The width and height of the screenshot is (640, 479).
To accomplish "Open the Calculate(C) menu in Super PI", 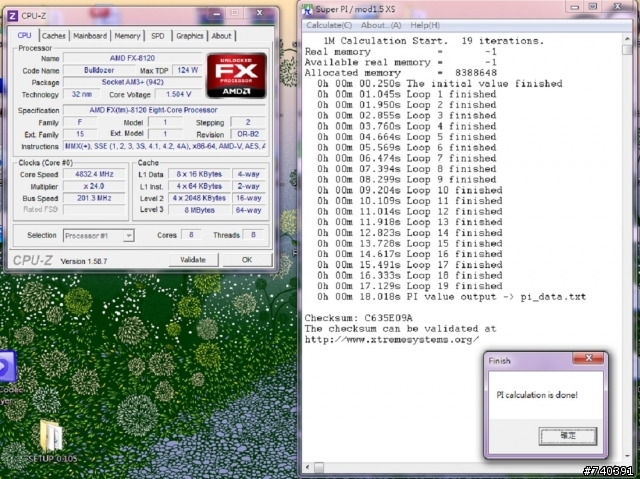I will (x=329, y=25).
